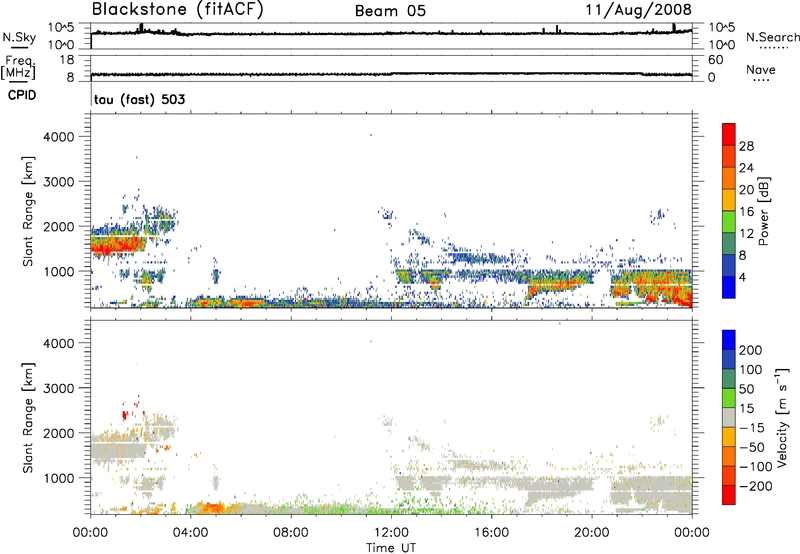800x554 pixels.
Task: Click the '60' Nave axis tick
Action: tap(715, 60)
